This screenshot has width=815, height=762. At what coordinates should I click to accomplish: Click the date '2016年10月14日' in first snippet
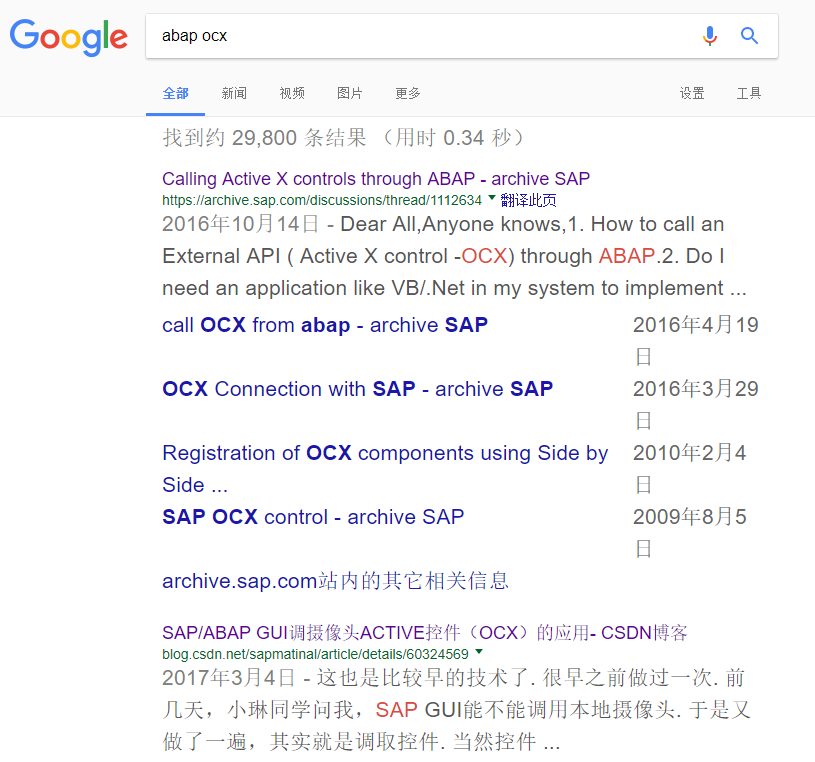[241, 224]
